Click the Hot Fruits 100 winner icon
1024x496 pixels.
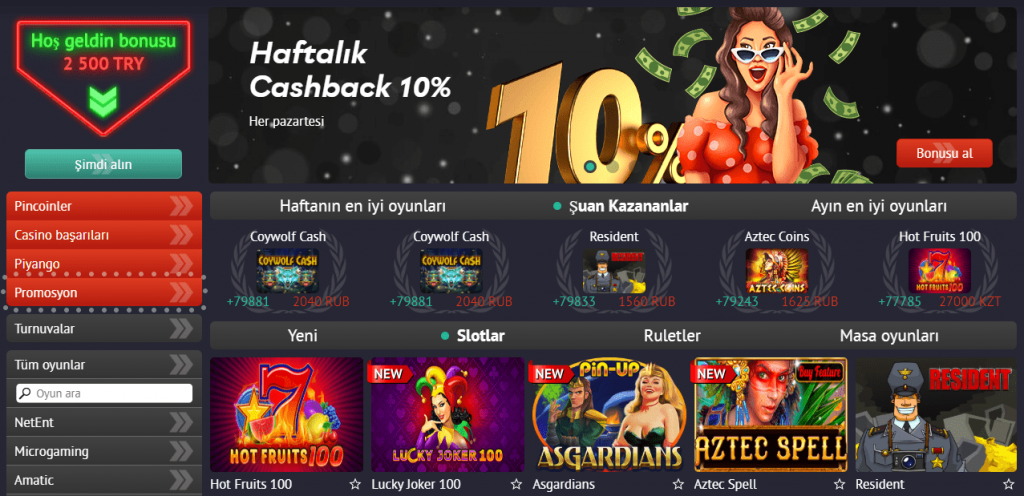939,270
